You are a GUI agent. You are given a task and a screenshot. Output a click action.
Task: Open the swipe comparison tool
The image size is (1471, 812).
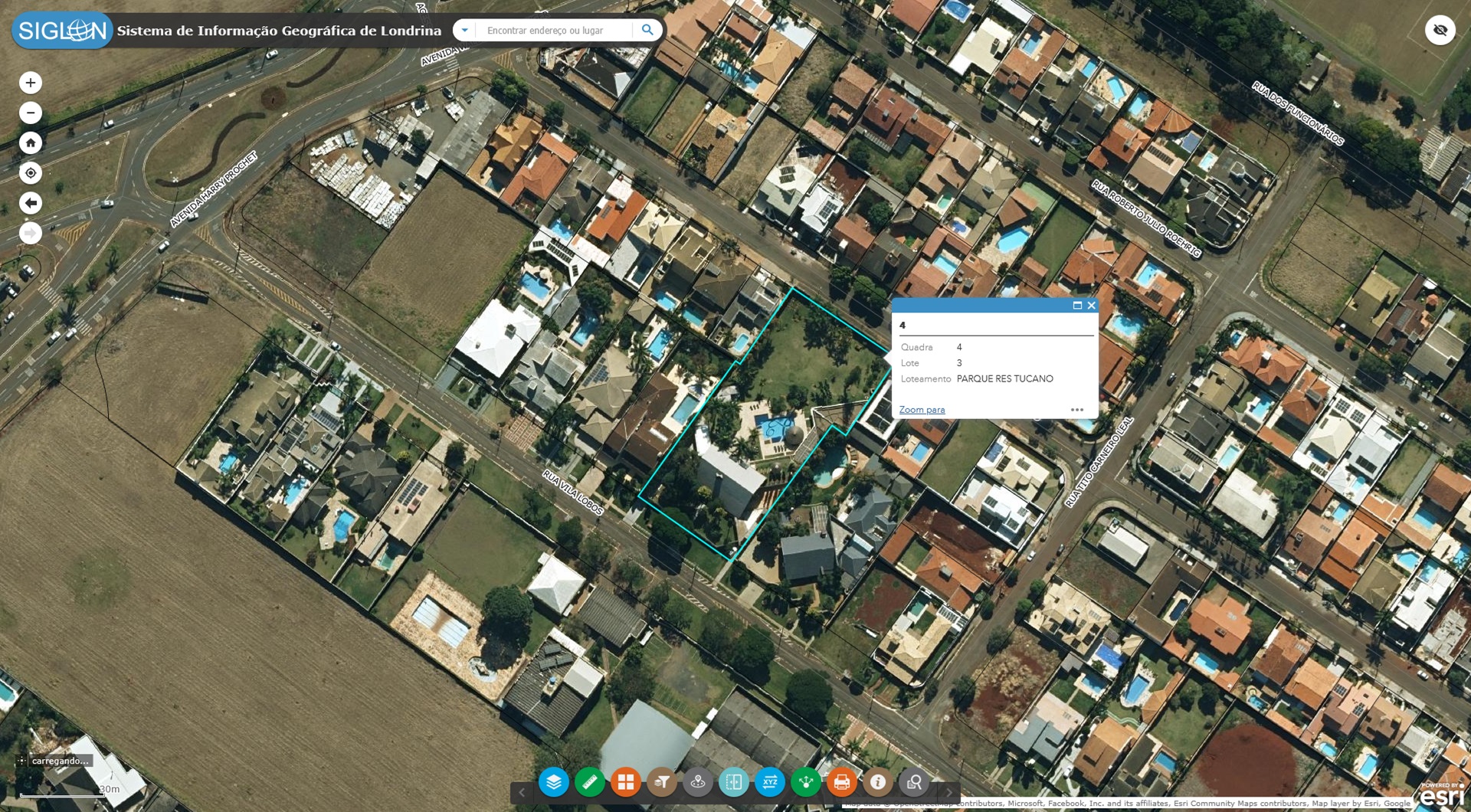click(733, 782)
